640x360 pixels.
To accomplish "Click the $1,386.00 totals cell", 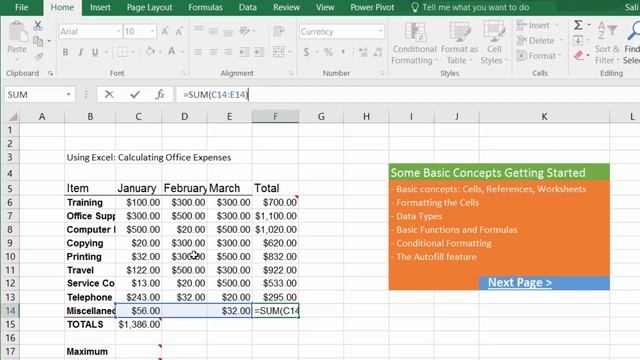I will coord(139,324).
